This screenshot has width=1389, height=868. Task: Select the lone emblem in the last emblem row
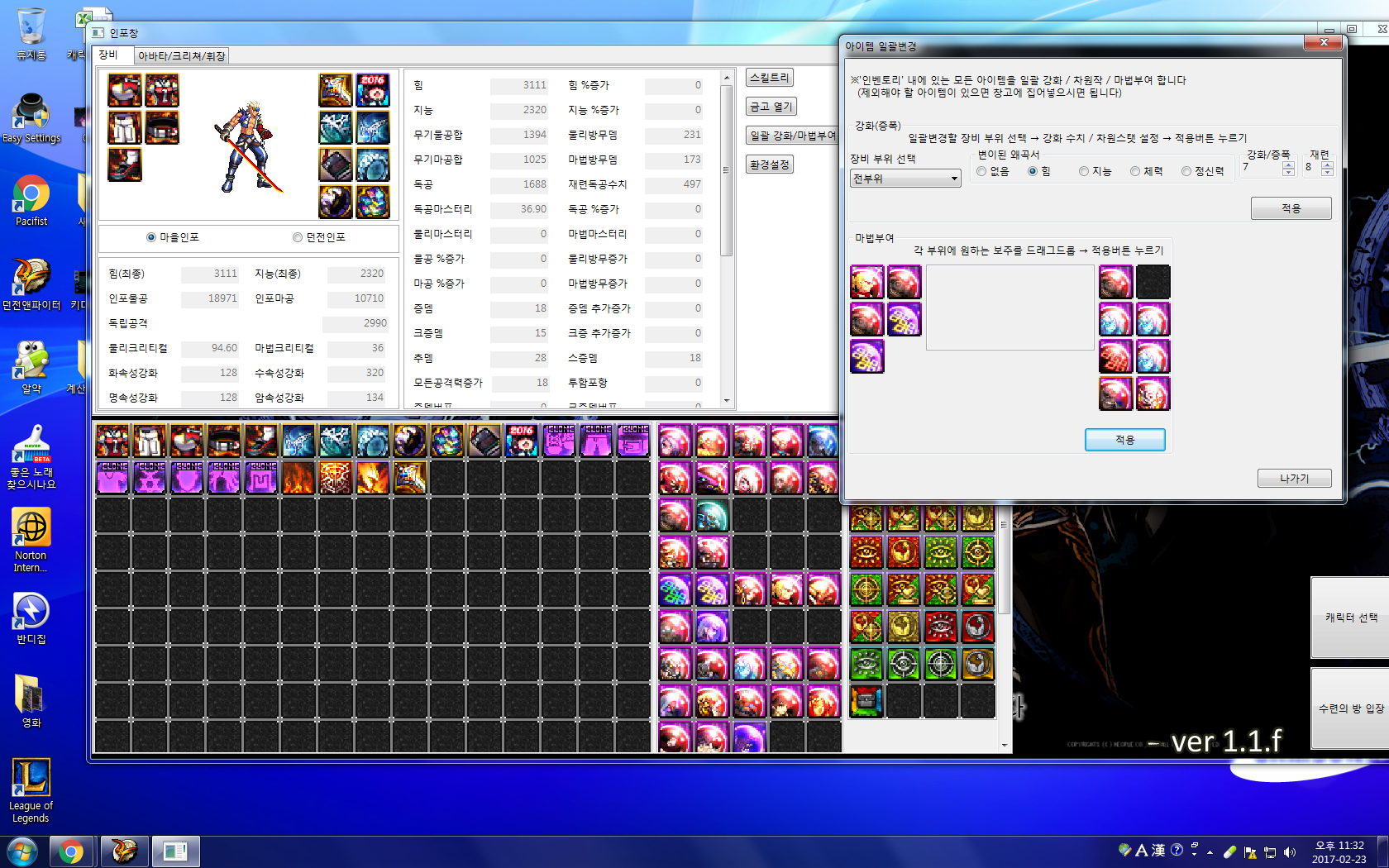866,701
